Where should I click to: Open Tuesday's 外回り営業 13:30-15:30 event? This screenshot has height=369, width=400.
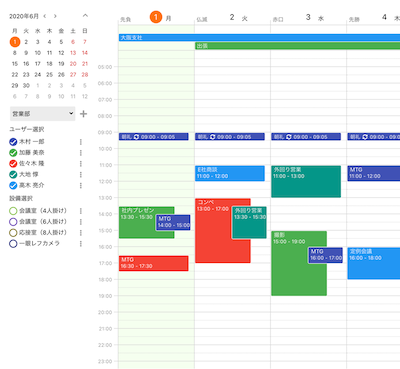(x=249, y=222)
